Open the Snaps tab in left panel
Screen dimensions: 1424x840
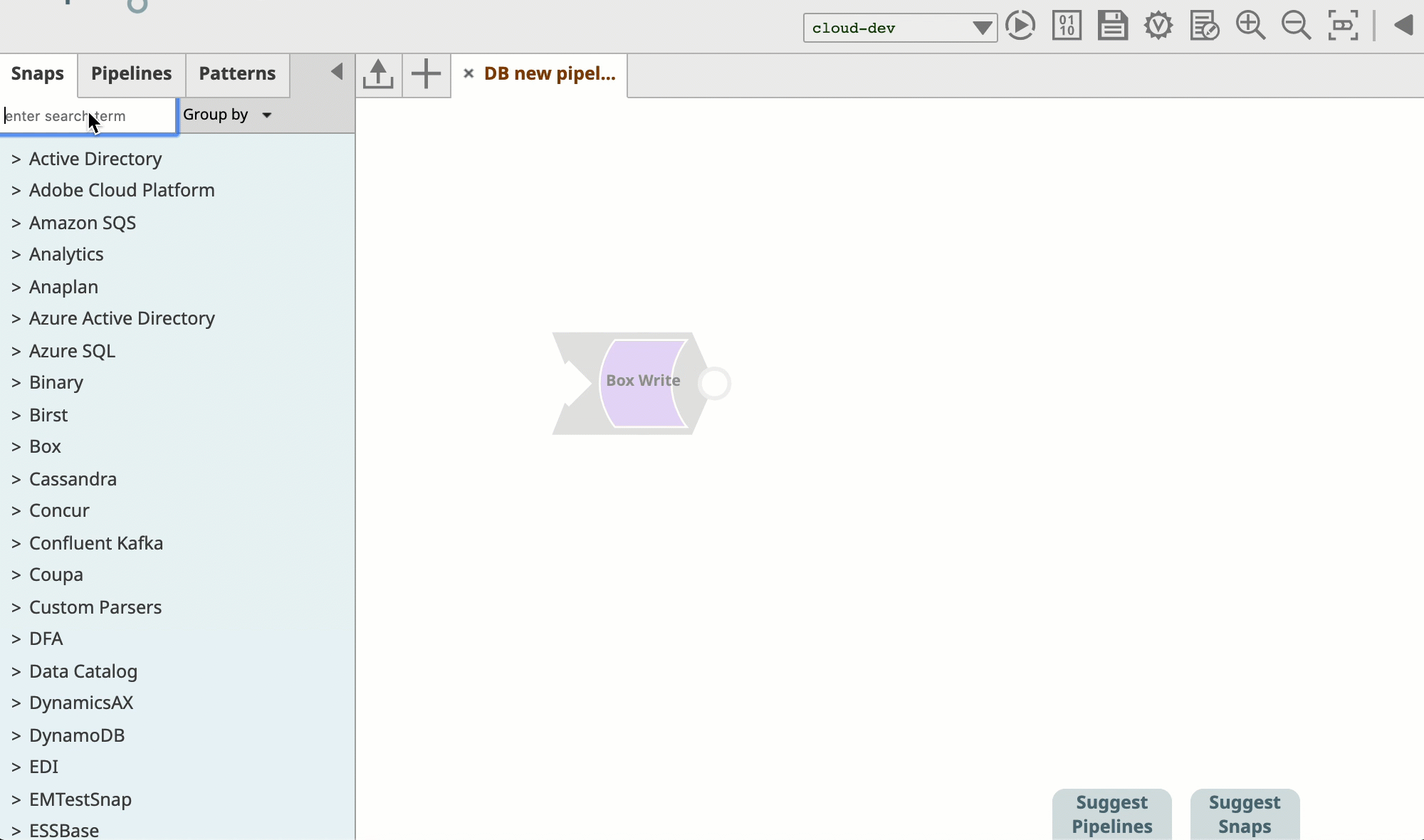[37, 73]
